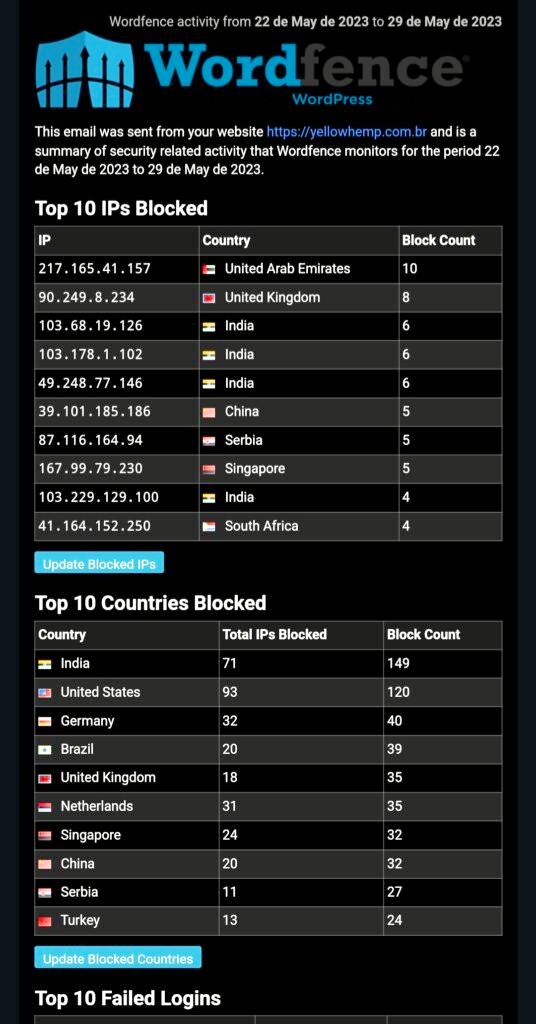Click the Total IPs Blocked column header
This screenshot has width=536, height=1024.
[275, 634]
